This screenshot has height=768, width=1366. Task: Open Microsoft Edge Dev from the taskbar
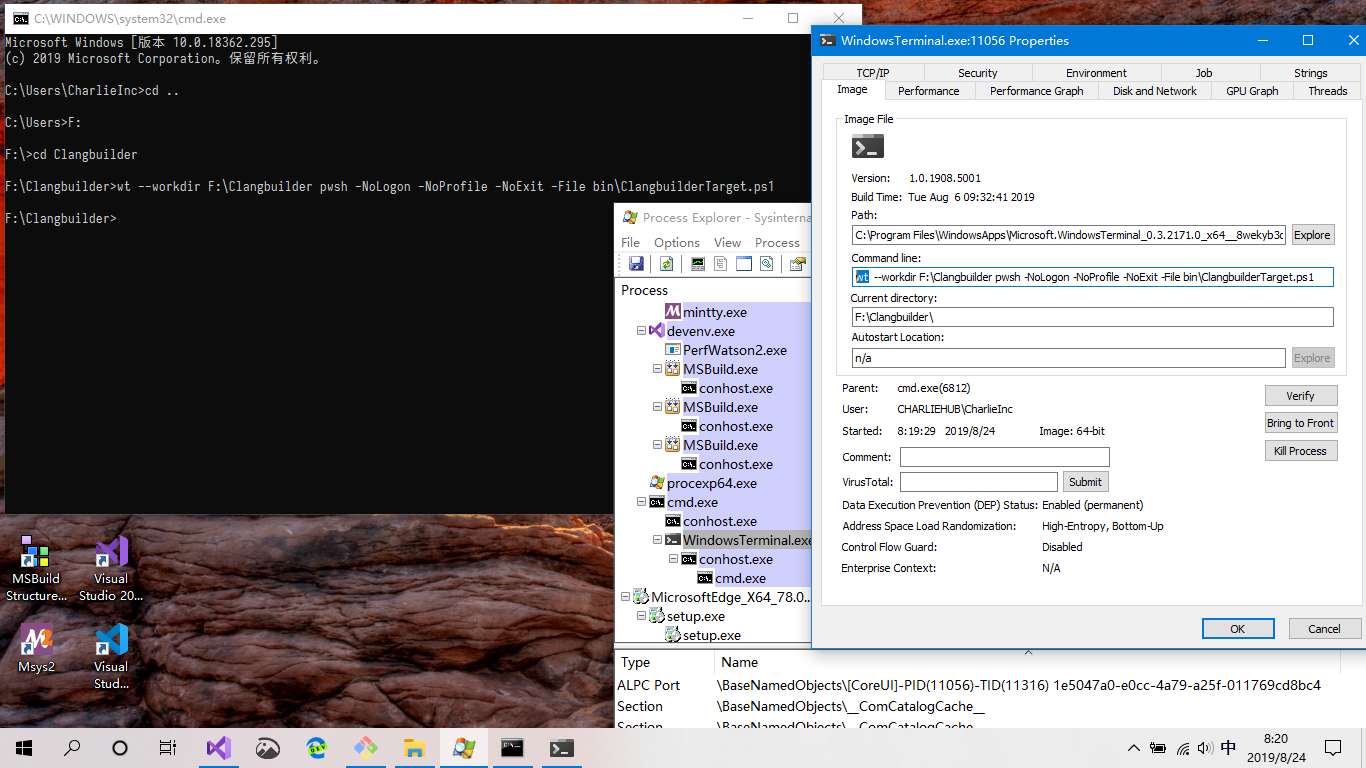click(316, 747)
